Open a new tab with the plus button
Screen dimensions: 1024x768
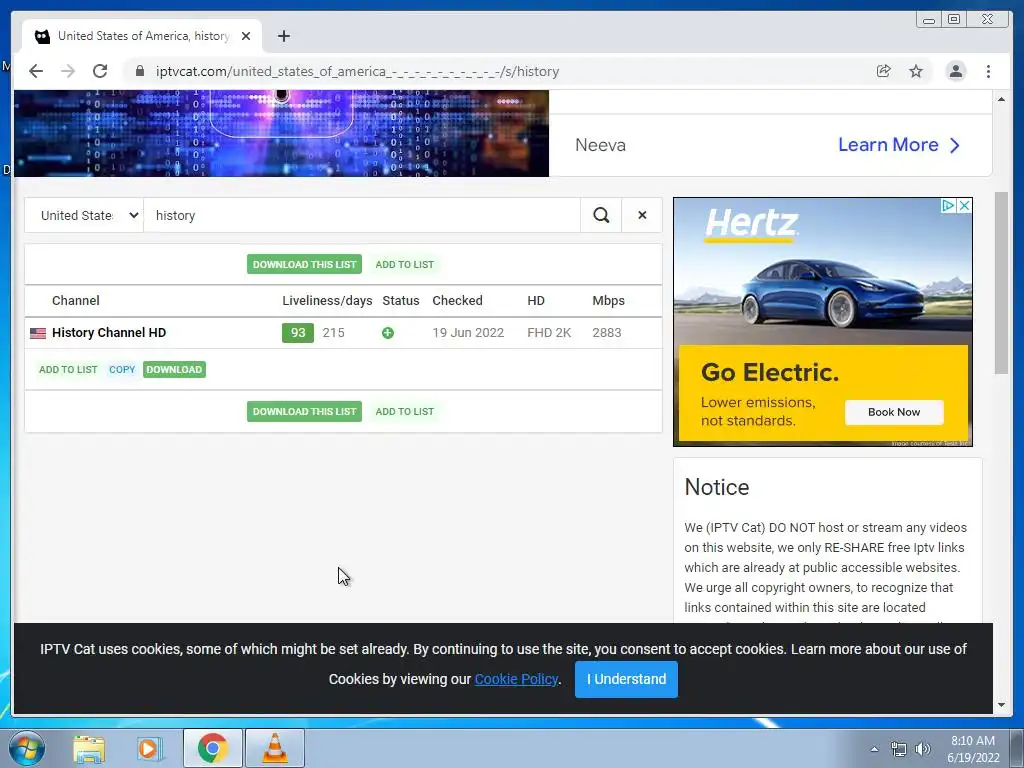pyautogui.click(x=283, y=36)
